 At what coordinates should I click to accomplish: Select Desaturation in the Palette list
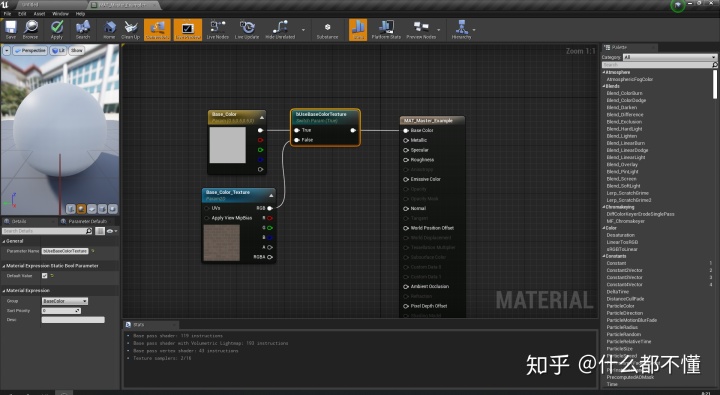tap(621, 235)
